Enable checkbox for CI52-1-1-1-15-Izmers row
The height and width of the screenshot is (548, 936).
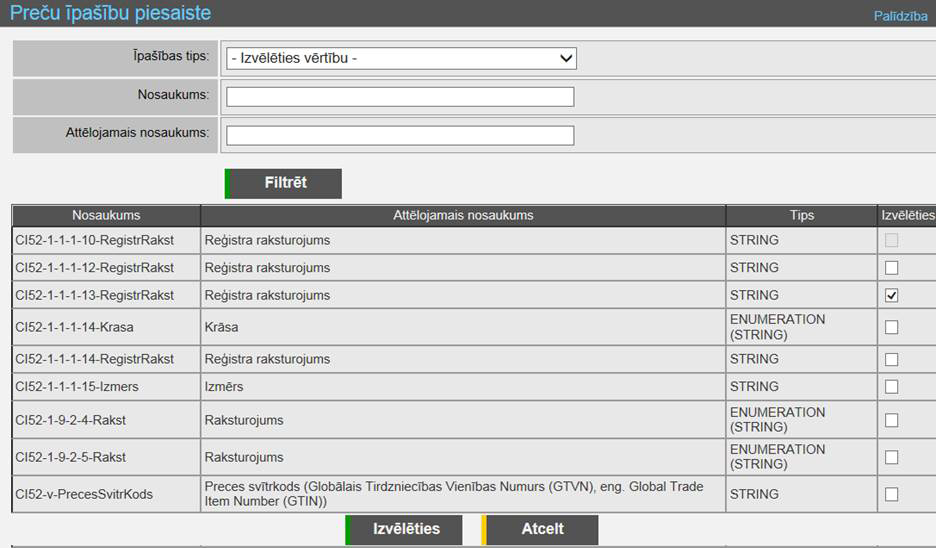point(892,386)
